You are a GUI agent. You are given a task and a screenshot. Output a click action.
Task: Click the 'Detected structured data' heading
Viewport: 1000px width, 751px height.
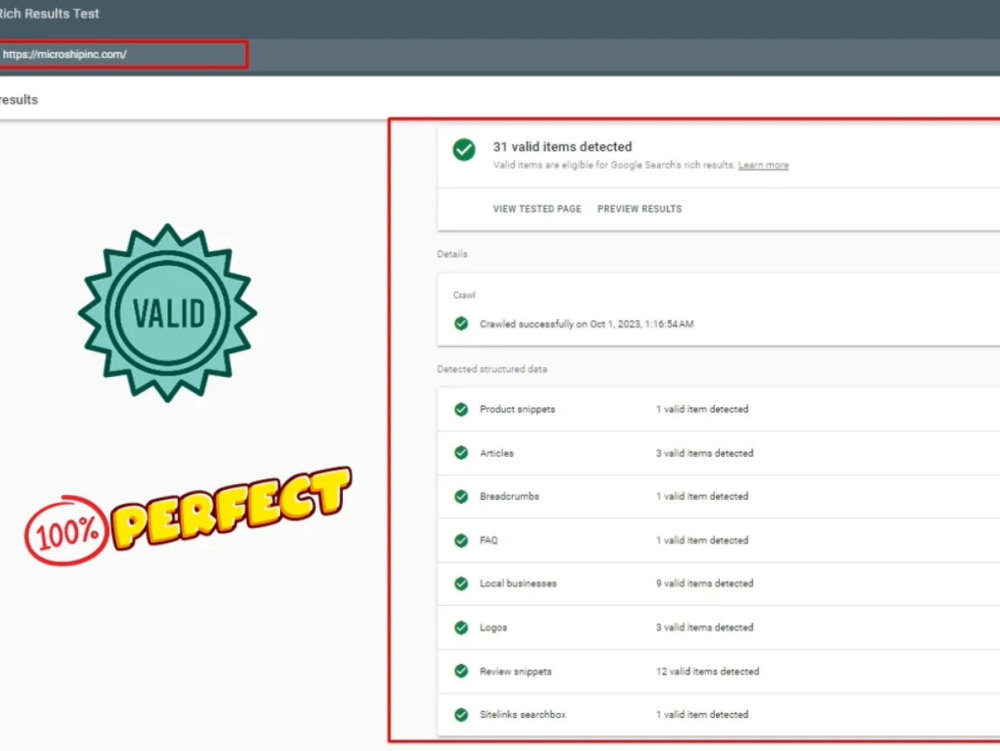point(492,369)
